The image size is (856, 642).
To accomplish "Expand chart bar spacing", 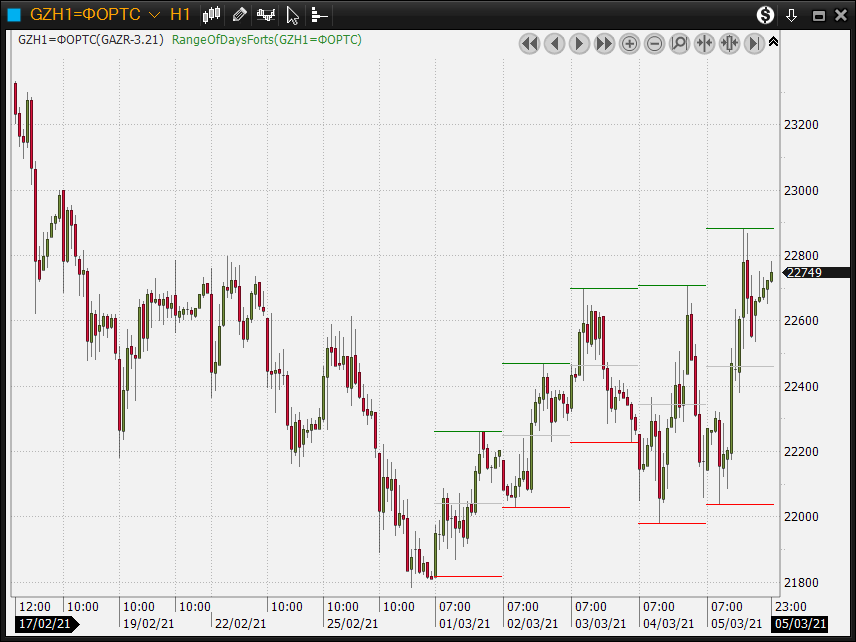I will [x=729, y=43].
